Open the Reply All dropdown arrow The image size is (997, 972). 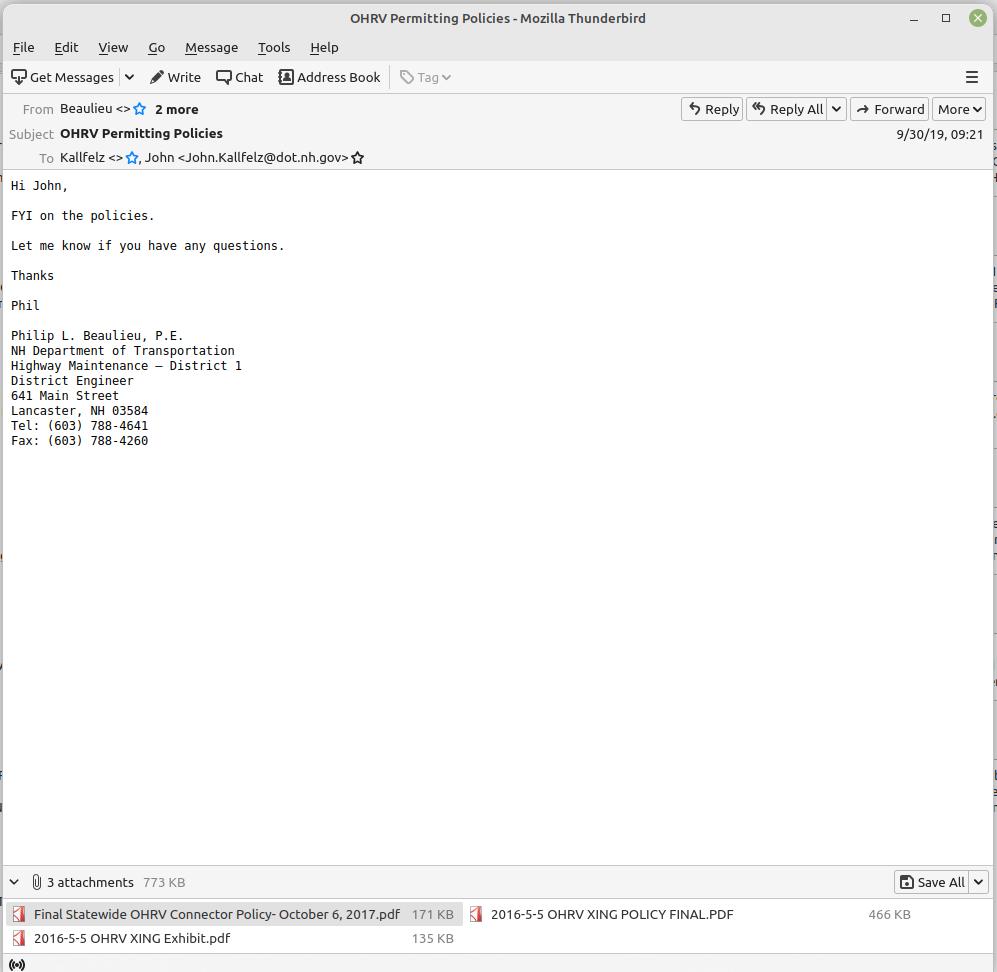(x=836, y=109)
